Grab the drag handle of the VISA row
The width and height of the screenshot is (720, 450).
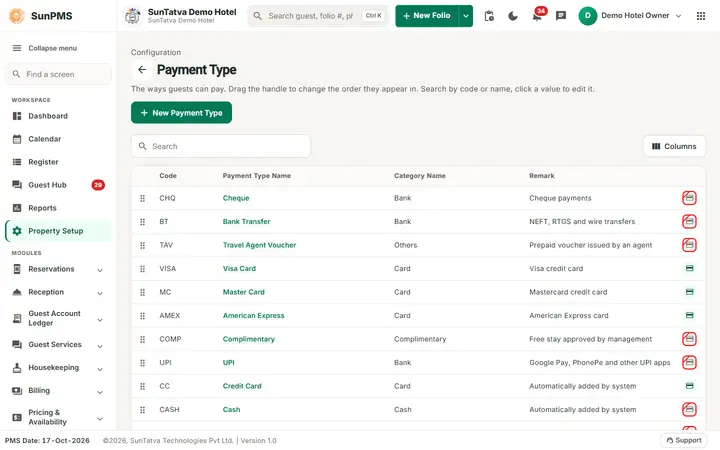[x=142, y=269]
